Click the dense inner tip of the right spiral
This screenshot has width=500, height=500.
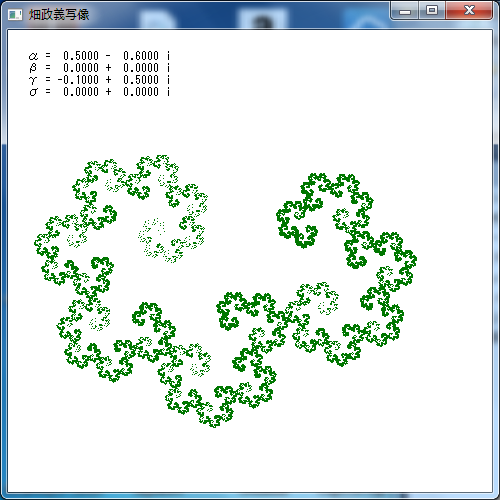[298, 230]
